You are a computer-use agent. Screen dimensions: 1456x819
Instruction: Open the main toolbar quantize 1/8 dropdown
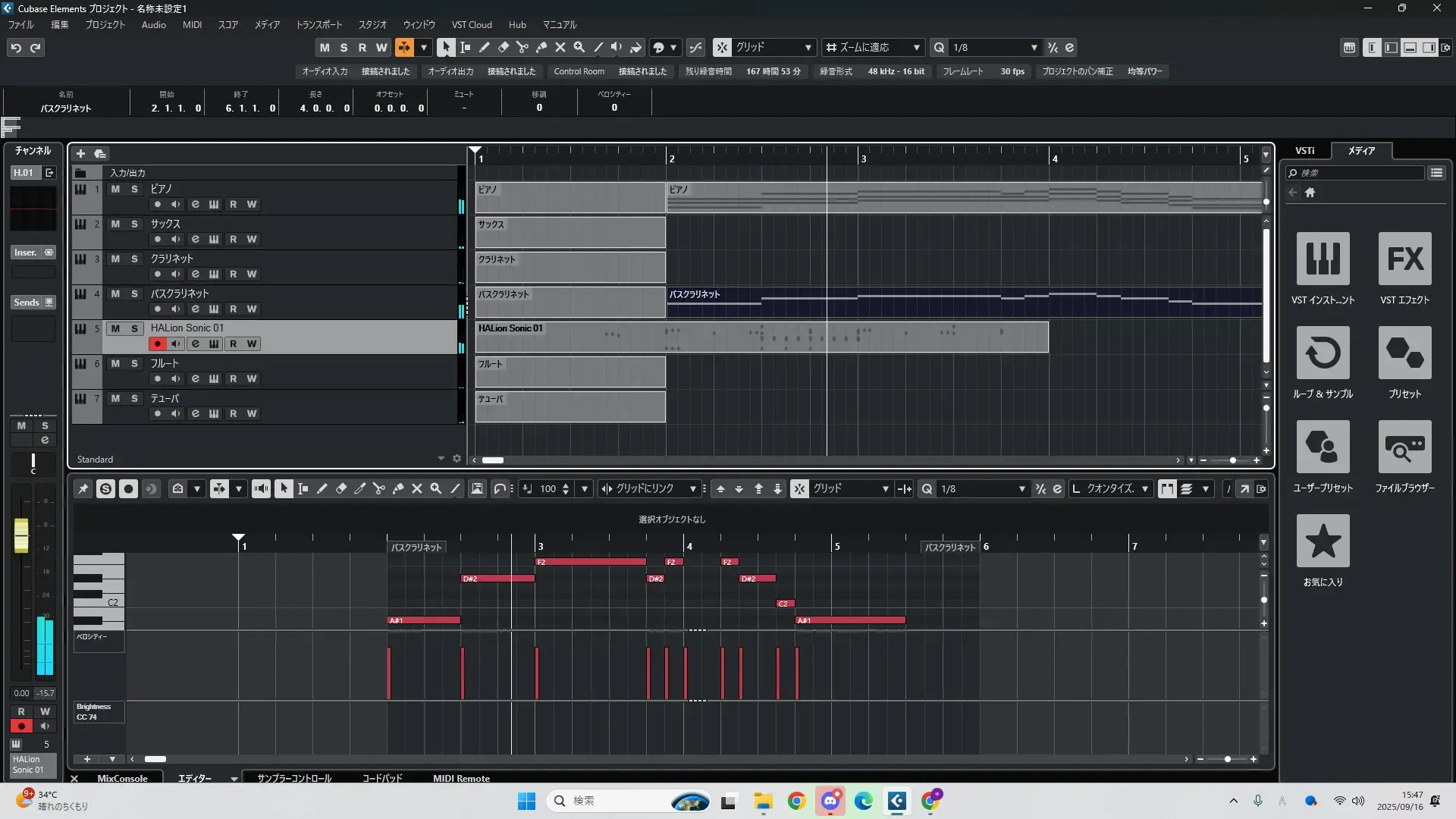[x=1034, y=47]
